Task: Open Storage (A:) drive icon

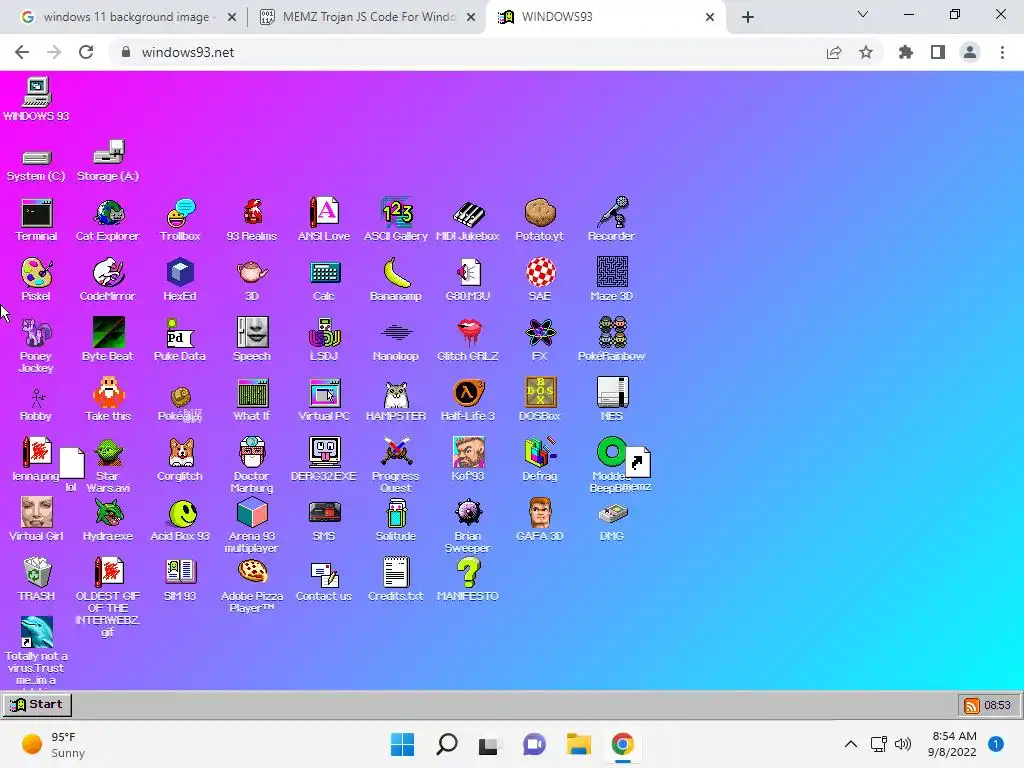Action: click(108, 161)
